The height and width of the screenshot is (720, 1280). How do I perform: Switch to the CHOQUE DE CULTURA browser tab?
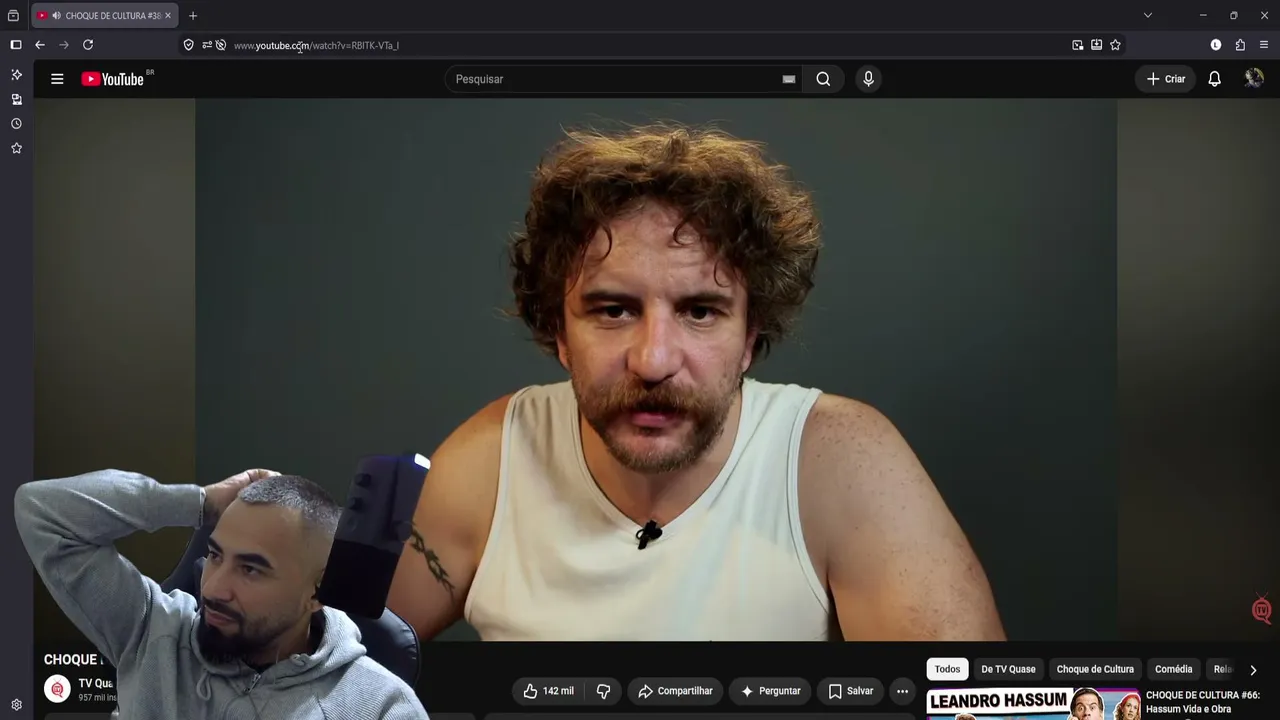(x=104, y=16)
